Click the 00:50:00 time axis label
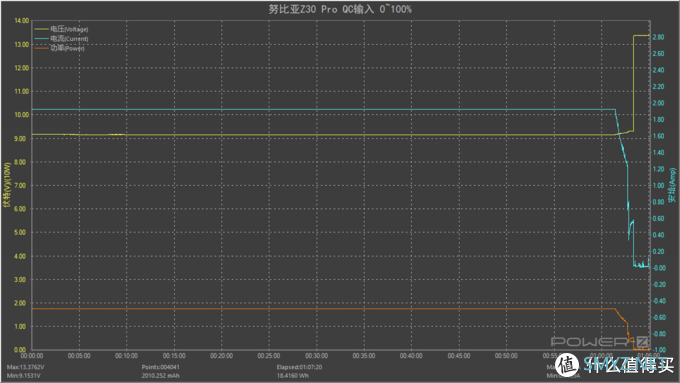680x383 pixels. pos(506,356)
